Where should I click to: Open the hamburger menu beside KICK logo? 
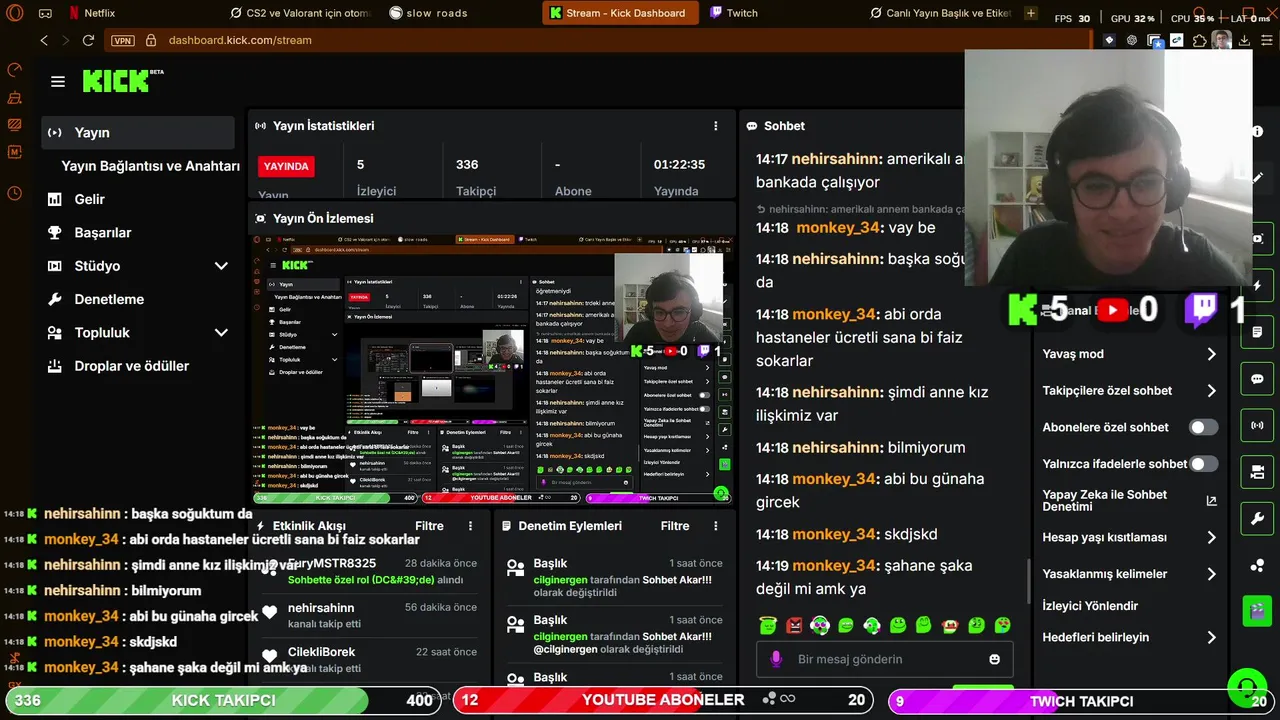click(x=58, y=82)
